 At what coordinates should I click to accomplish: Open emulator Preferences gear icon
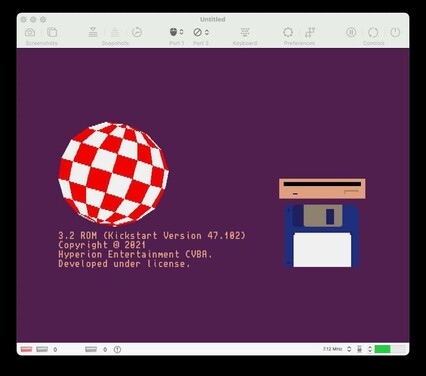(x=288, y=32)
